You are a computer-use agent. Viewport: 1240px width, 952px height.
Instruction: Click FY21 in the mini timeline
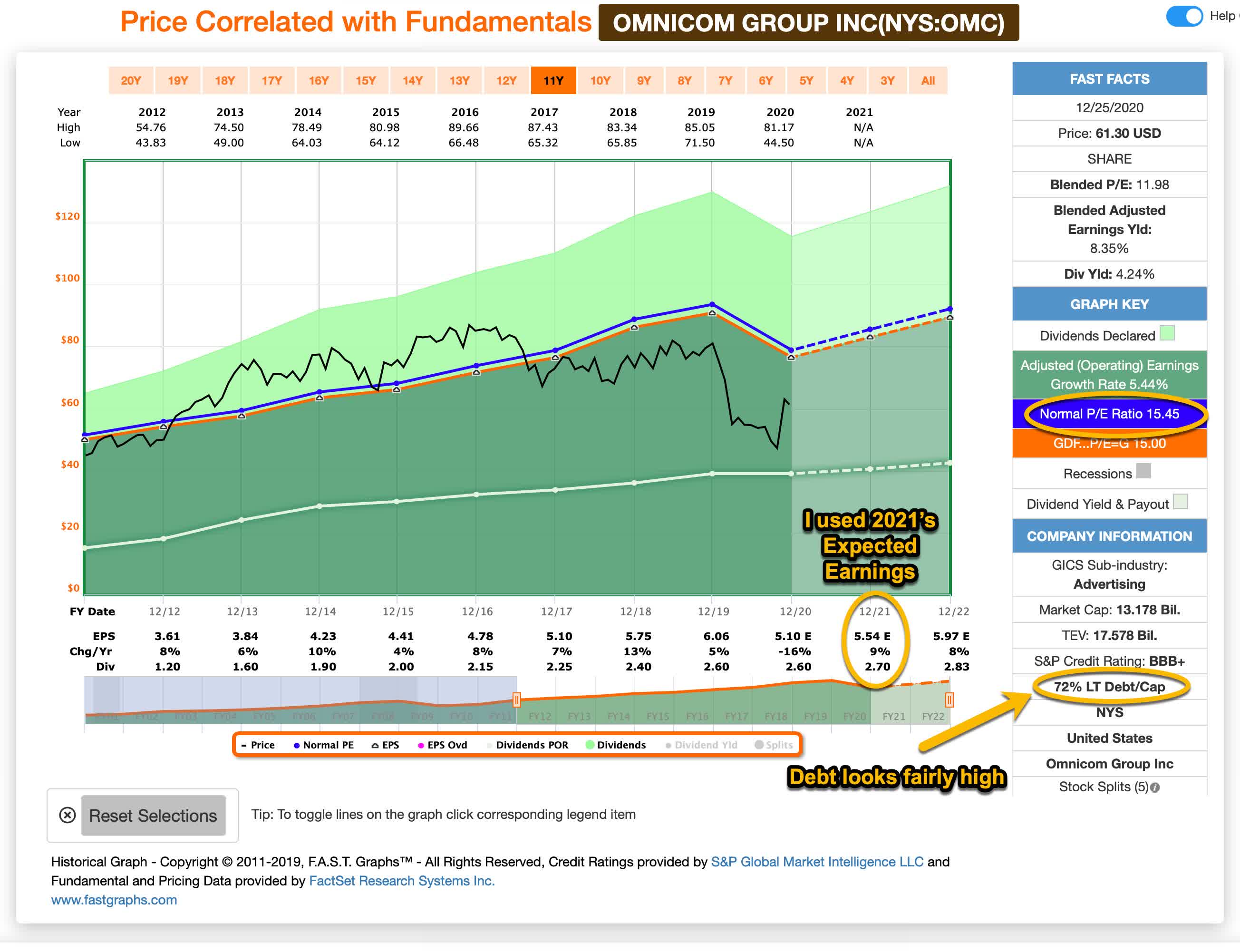tap(894, 717)
